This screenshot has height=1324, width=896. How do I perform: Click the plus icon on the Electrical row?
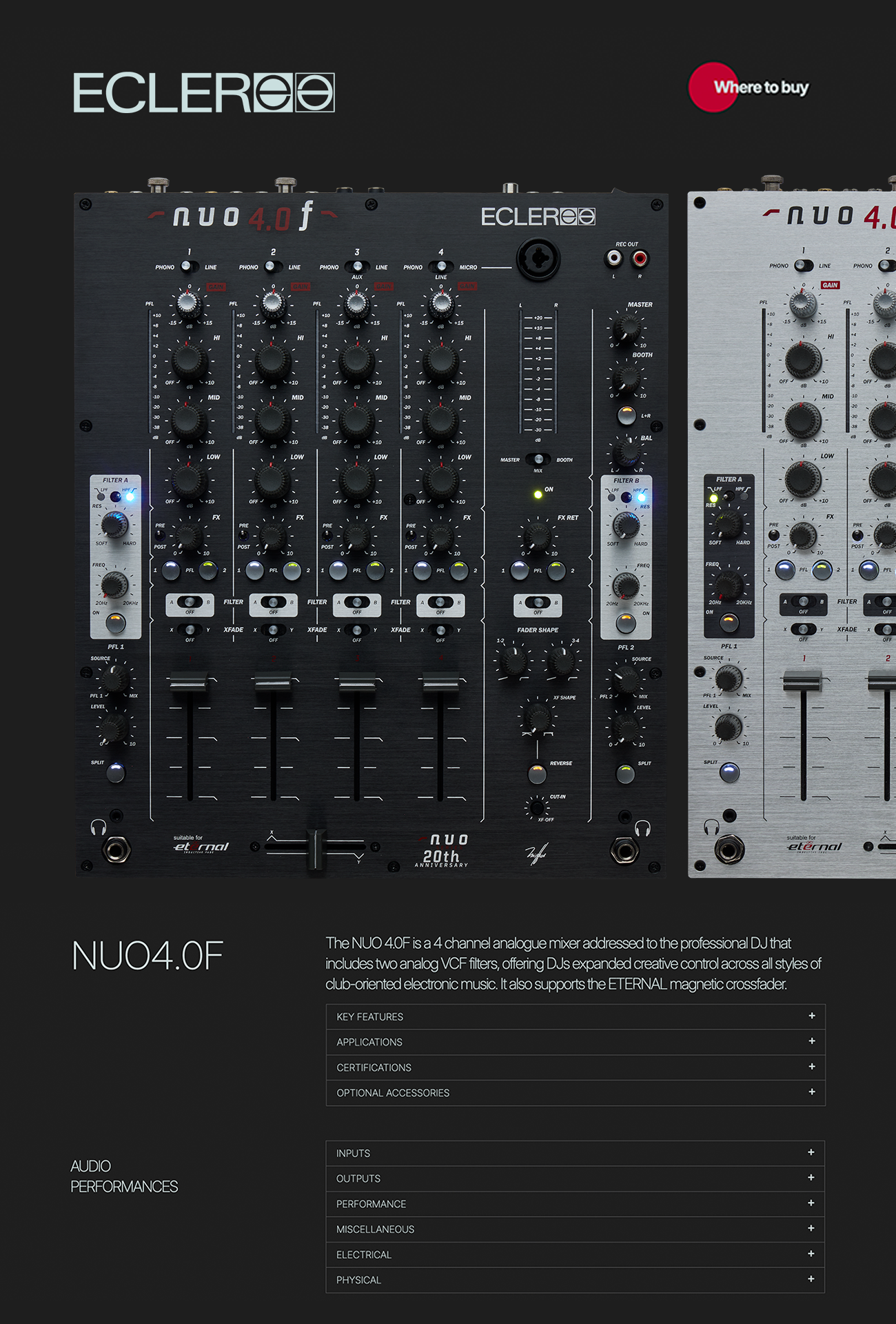click(811, 1254)
